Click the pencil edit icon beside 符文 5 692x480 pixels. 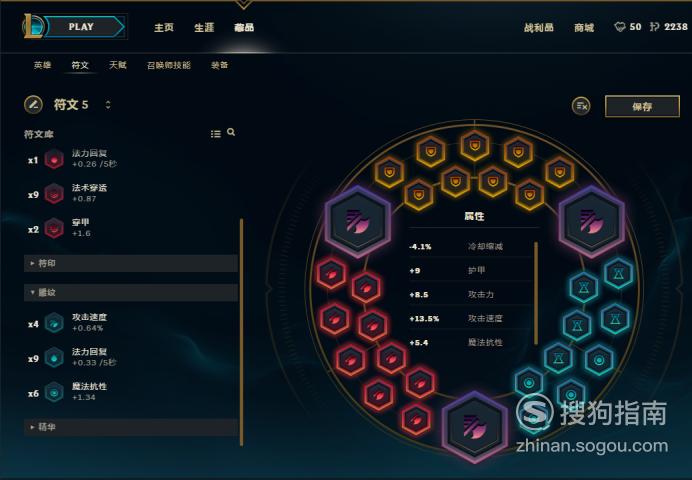pyautogui.click(x=33, y=105)
